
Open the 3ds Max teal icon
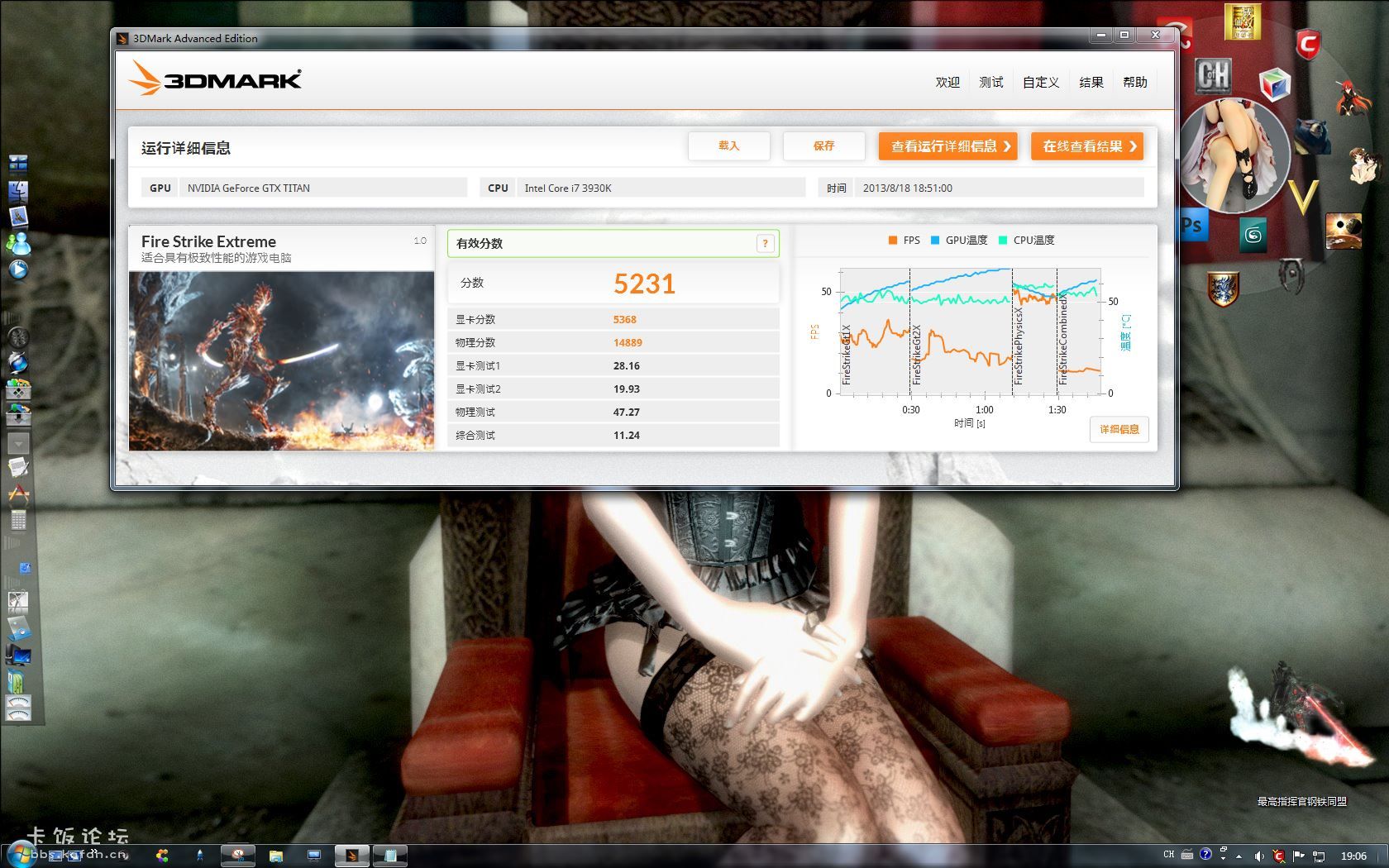pos(1253,236)
